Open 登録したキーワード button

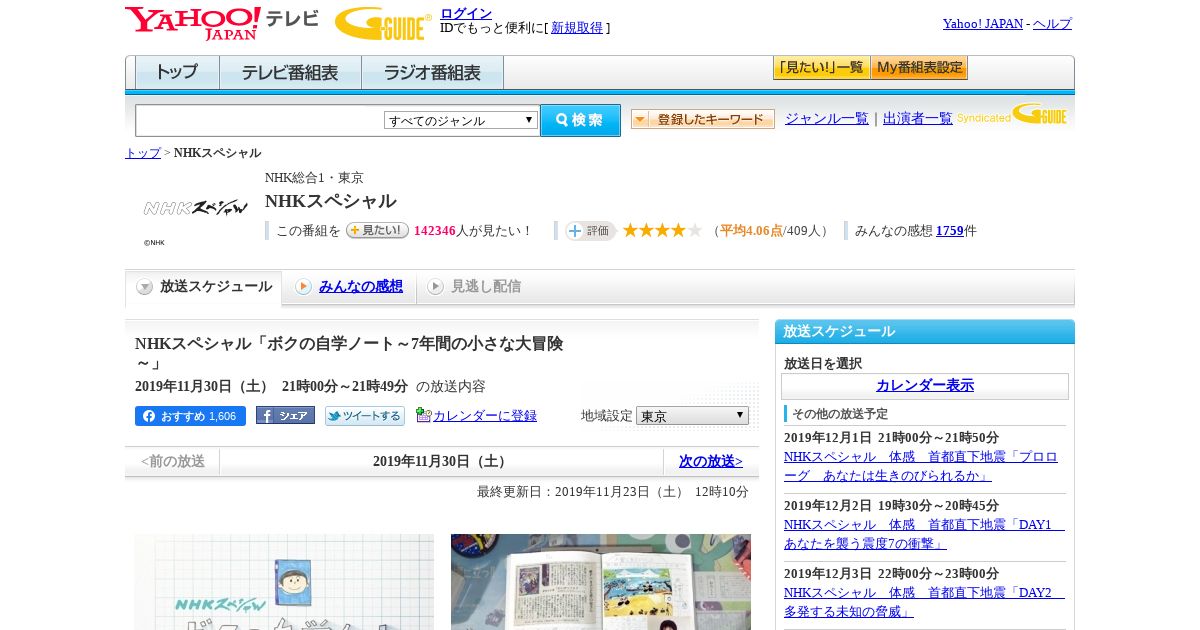point(703,119)
